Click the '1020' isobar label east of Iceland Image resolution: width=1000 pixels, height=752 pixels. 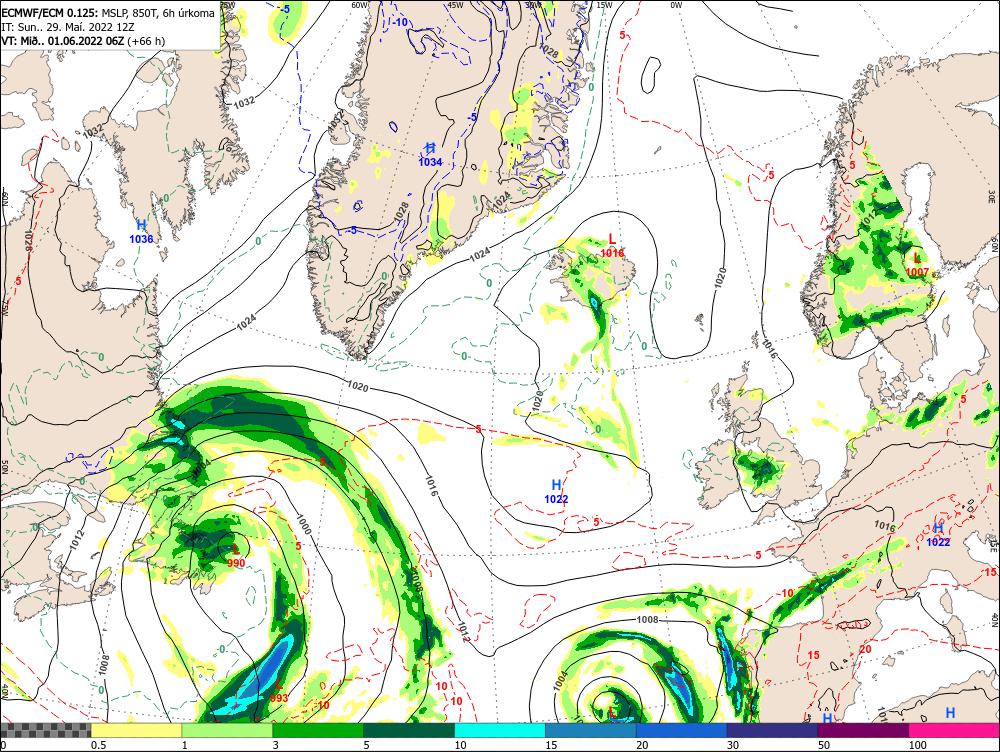[x=720, y=278]
